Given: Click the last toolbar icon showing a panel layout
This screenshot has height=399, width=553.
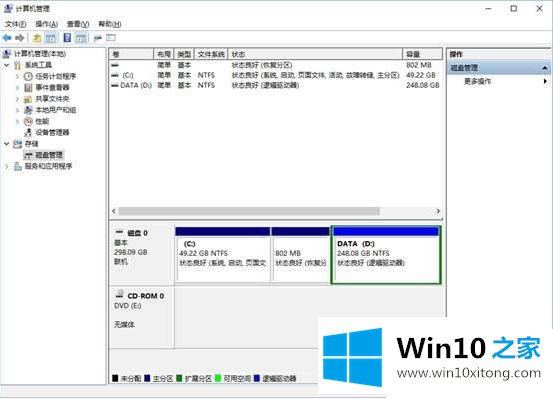Looking at the screenshot, I should tap(111, 37).
